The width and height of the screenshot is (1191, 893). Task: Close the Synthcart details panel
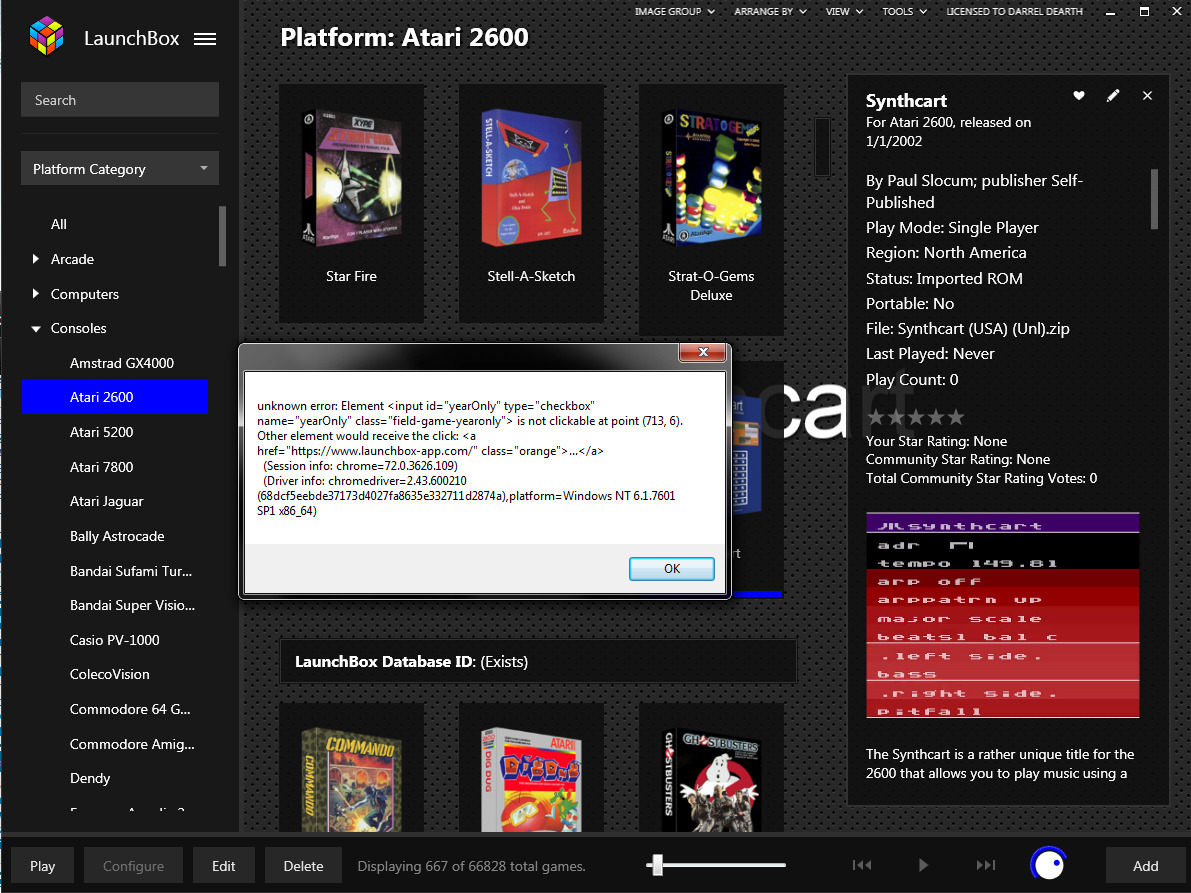coord(1147,96)
